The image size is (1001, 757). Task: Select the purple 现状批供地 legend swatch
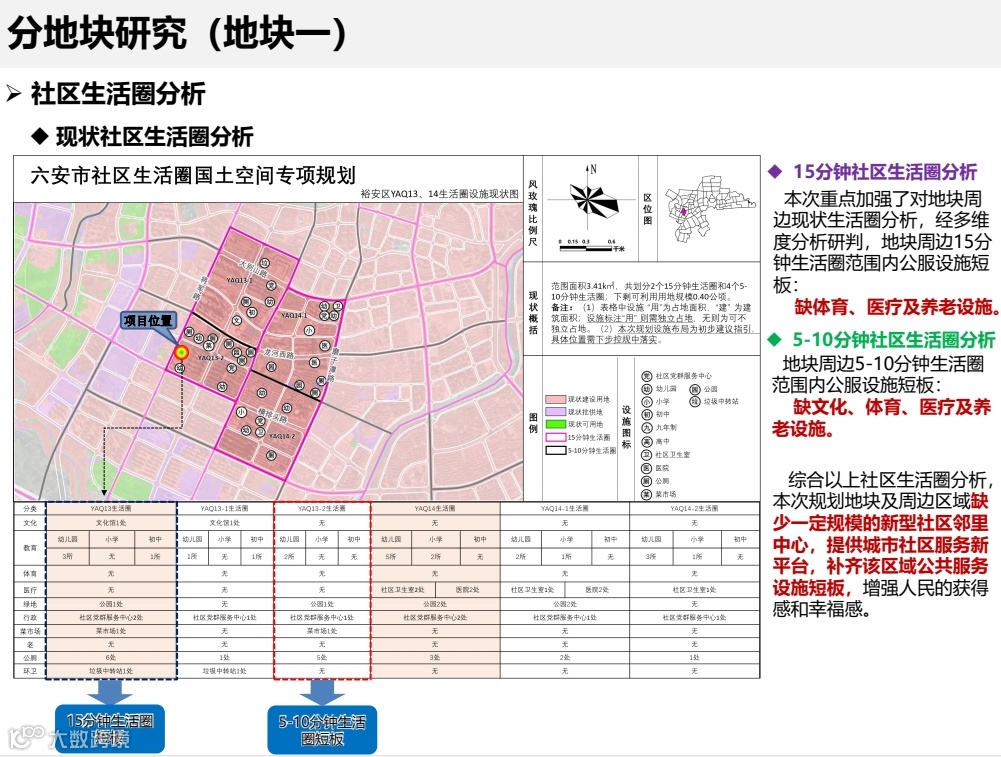(x=555, y=412)
